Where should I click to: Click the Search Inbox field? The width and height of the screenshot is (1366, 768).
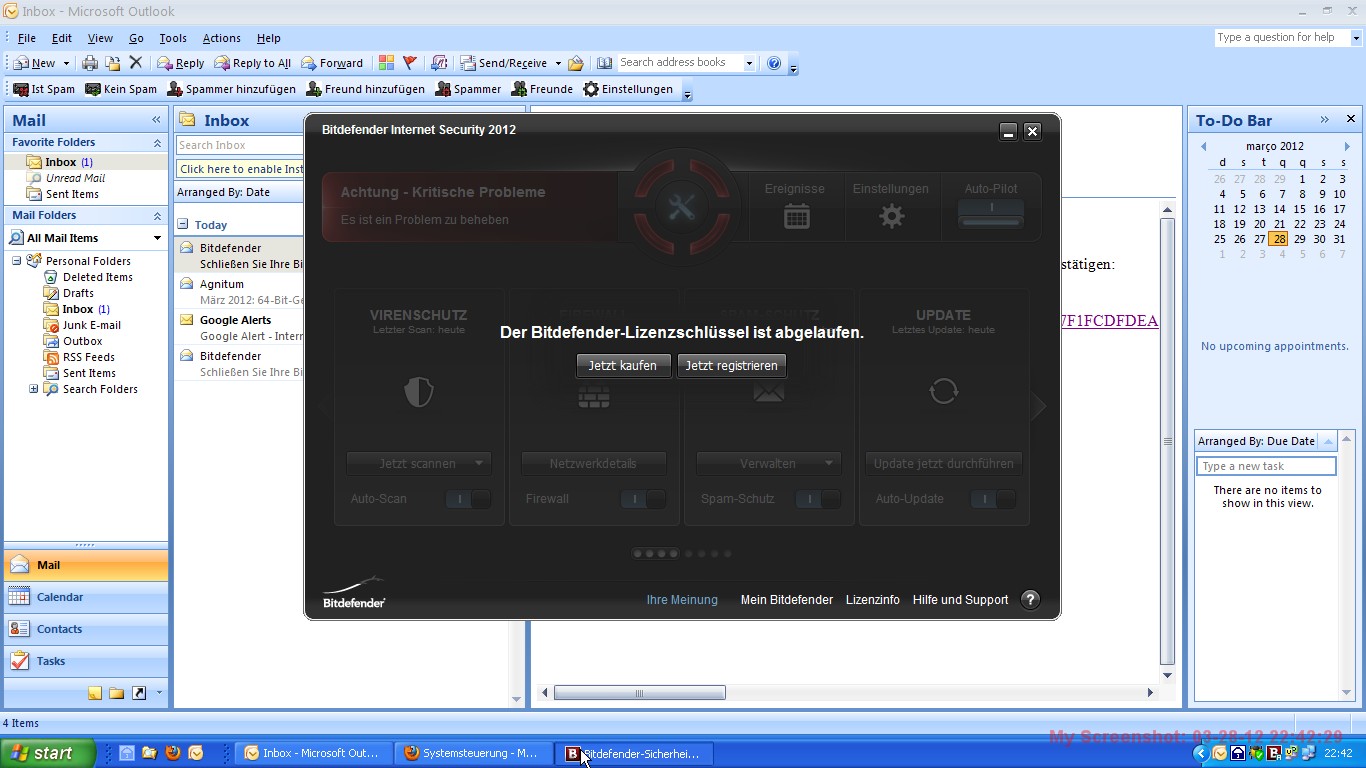tap(240, 145)
